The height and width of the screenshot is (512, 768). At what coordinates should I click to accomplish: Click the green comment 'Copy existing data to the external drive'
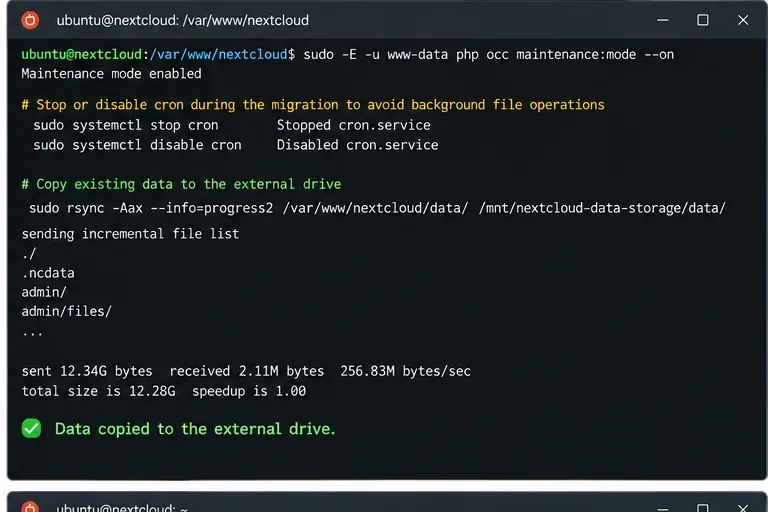(x=181, y=184)
